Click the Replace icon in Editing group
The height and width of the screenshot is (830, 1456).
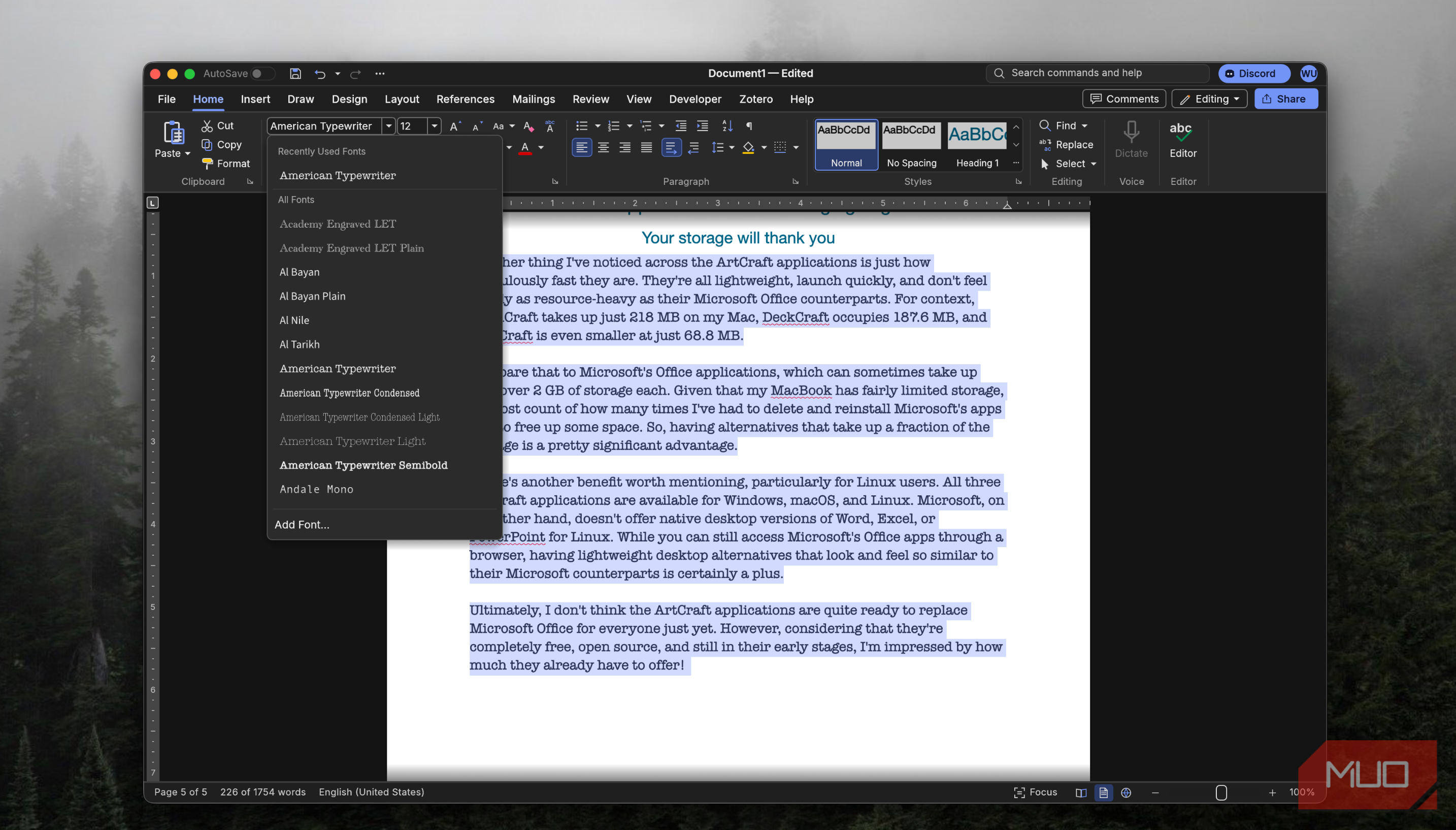(1045, 145)
